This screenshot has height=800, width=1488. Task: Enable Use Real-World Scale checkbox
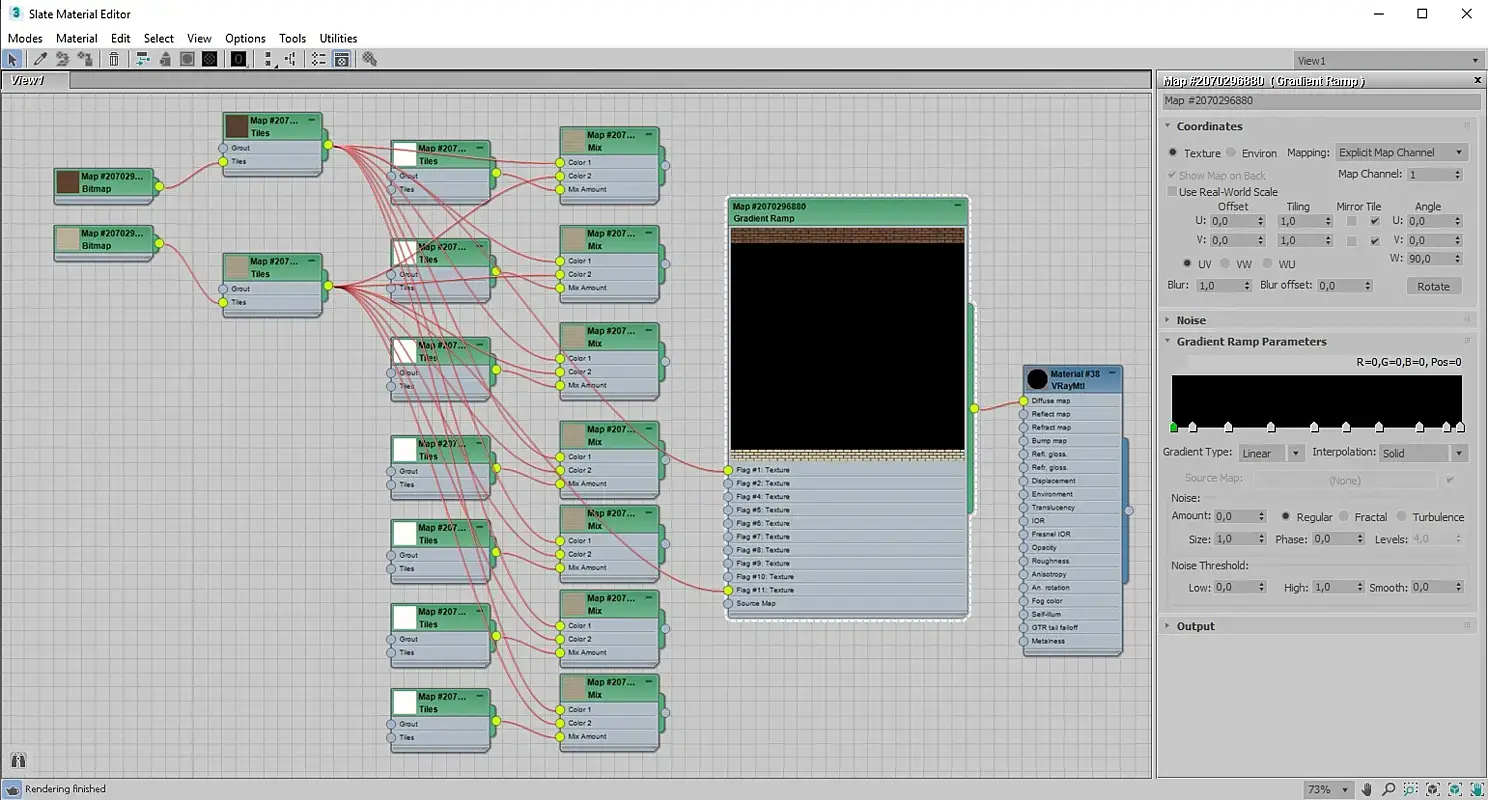(1173, 192)
